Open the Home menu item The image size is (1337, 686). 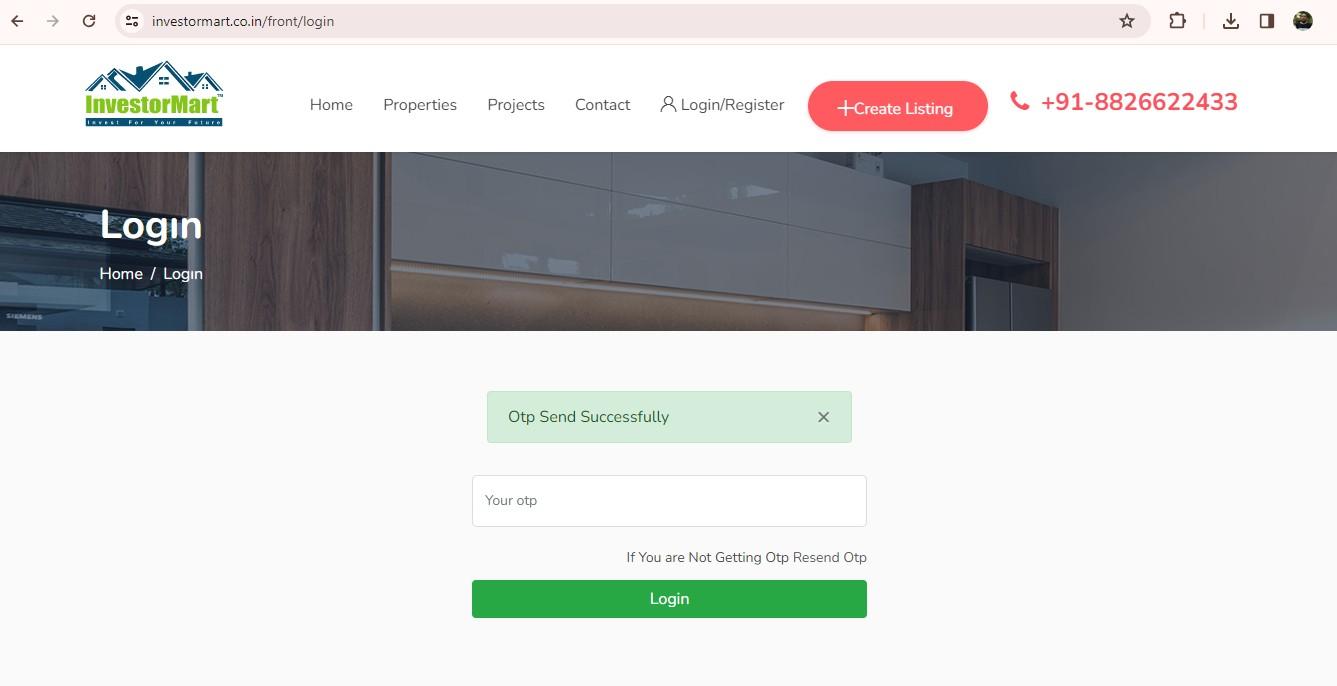tap(331, 105)
